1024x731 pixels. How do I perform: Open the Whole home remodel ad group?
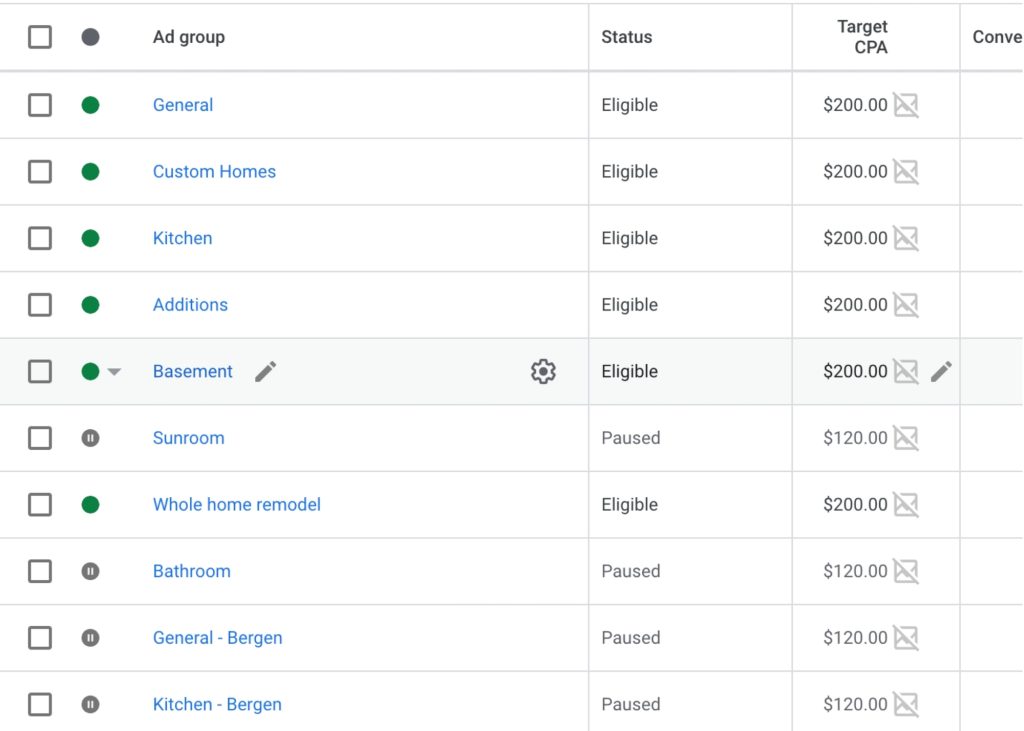tap(236, 504)
